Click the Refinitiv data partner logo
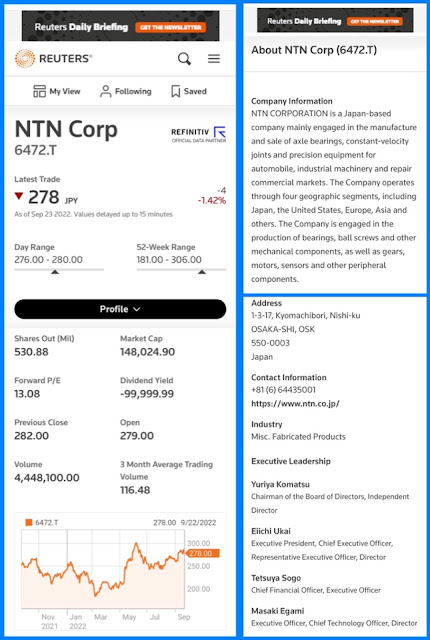This screenshot has width=430, height=640. tap(198, 134)
